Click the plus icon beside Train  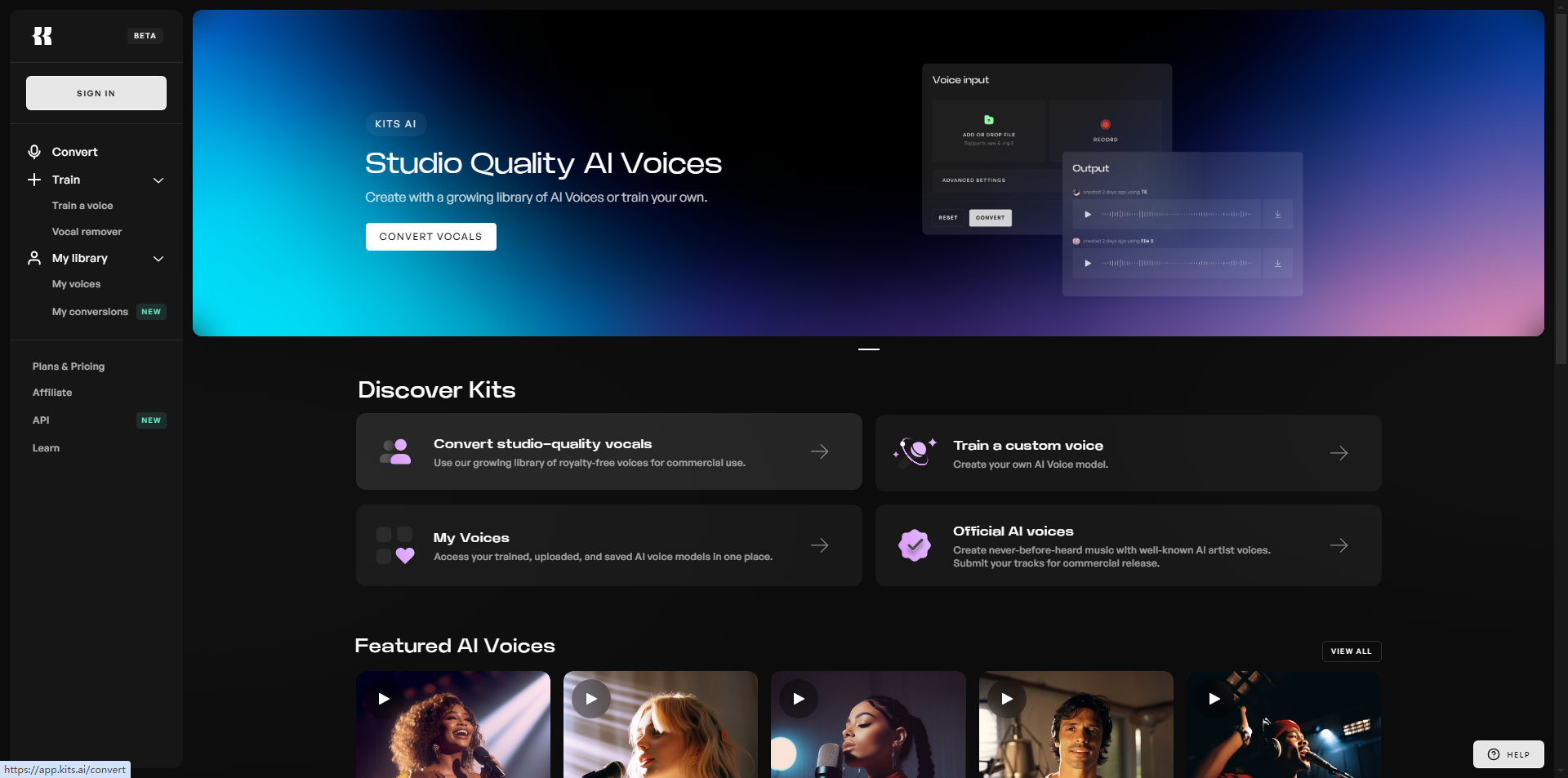(x=34, y=180)
